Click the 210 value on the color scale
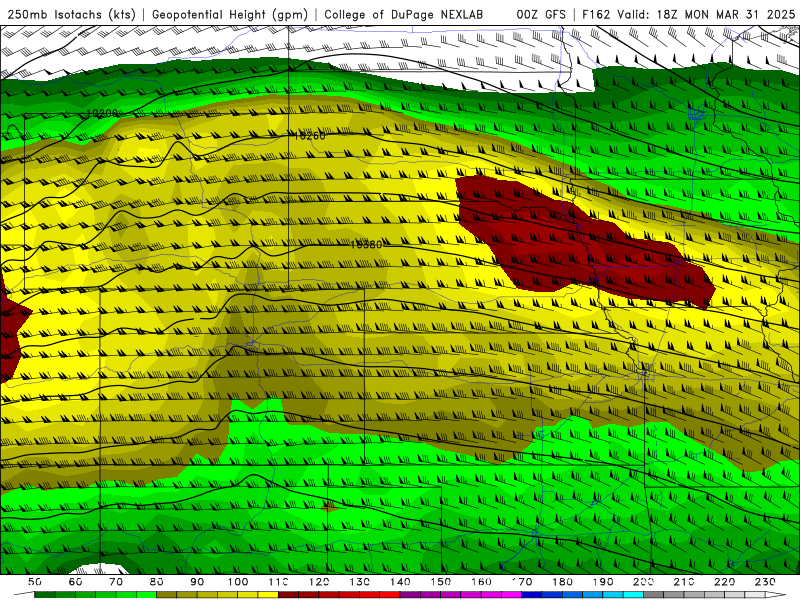Image resolution: width=800 pixels, height=600 pixels. tap(684, 582)
